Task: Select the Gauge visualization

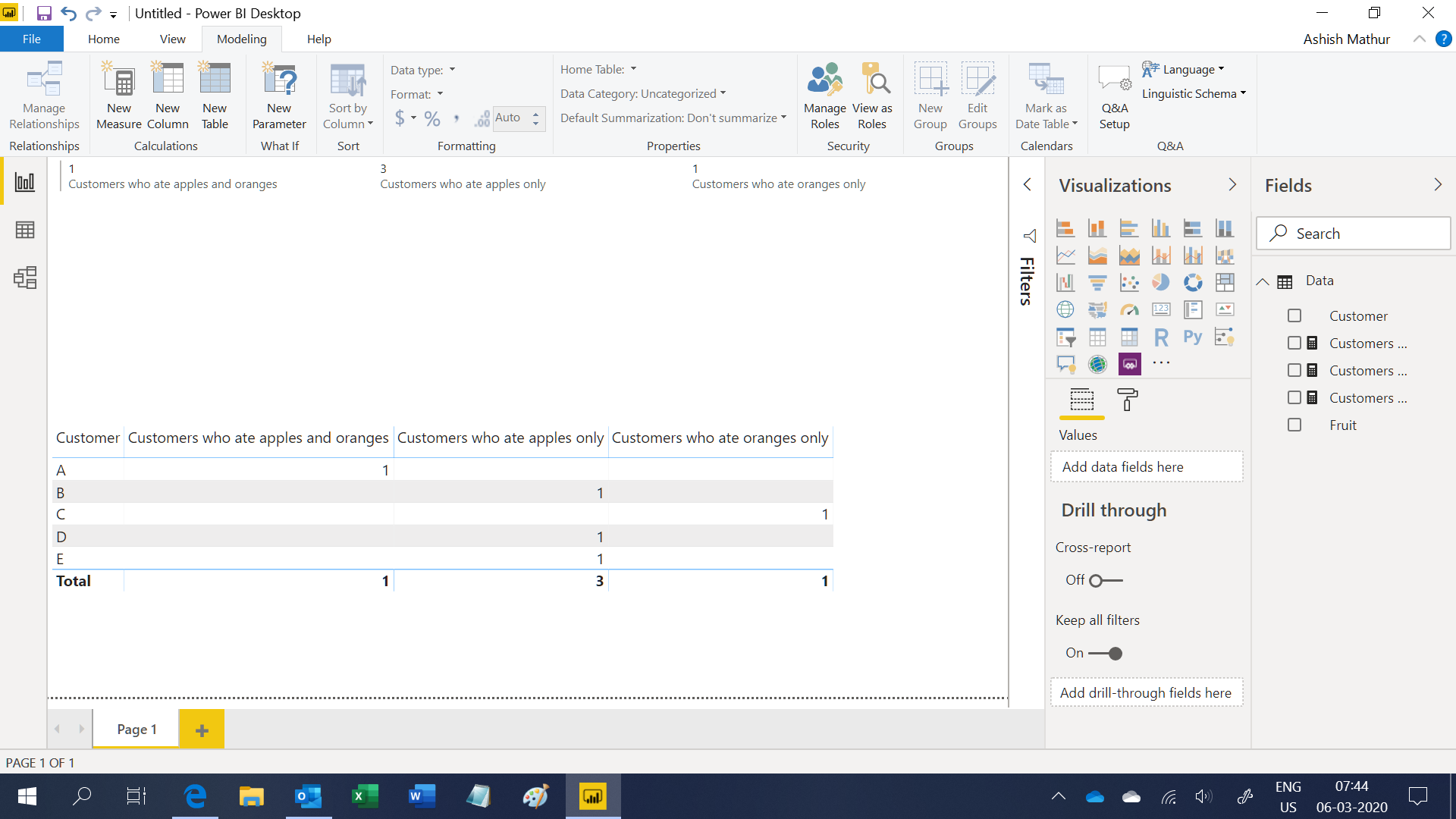Action: click(1129, 310)
